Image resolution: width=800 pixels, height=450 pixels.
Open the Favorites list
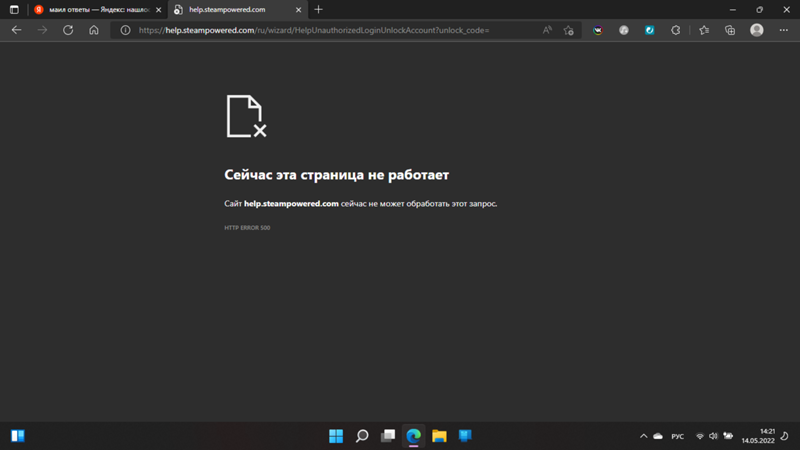pos(704,30)
